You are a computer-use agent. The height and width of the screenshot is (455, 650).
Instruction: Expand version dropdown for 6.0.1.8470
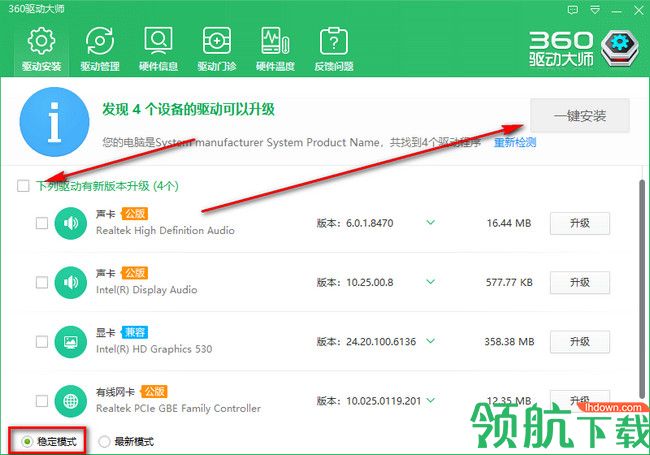tap(431, 223)
